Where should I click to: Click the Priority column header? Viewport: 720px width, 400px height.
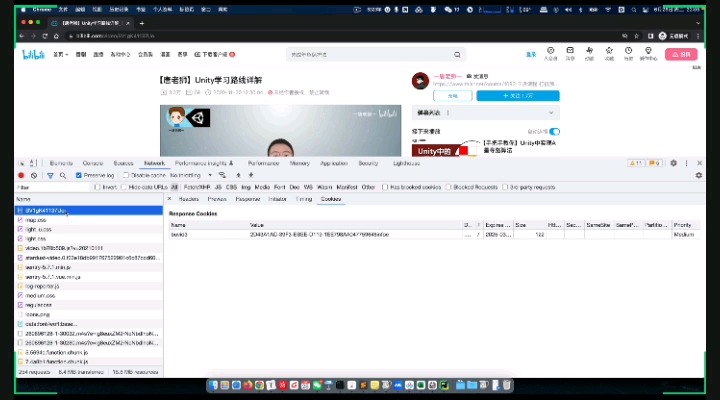[x=686, y=225]
